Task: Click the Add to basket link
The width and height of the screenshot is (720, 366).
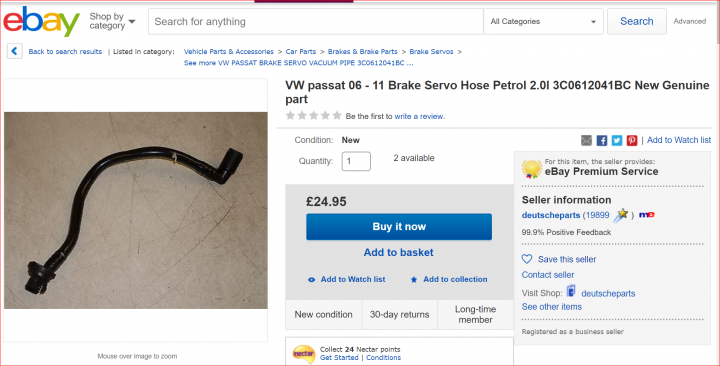Action: pyautogui.click(x=399, y=252)
